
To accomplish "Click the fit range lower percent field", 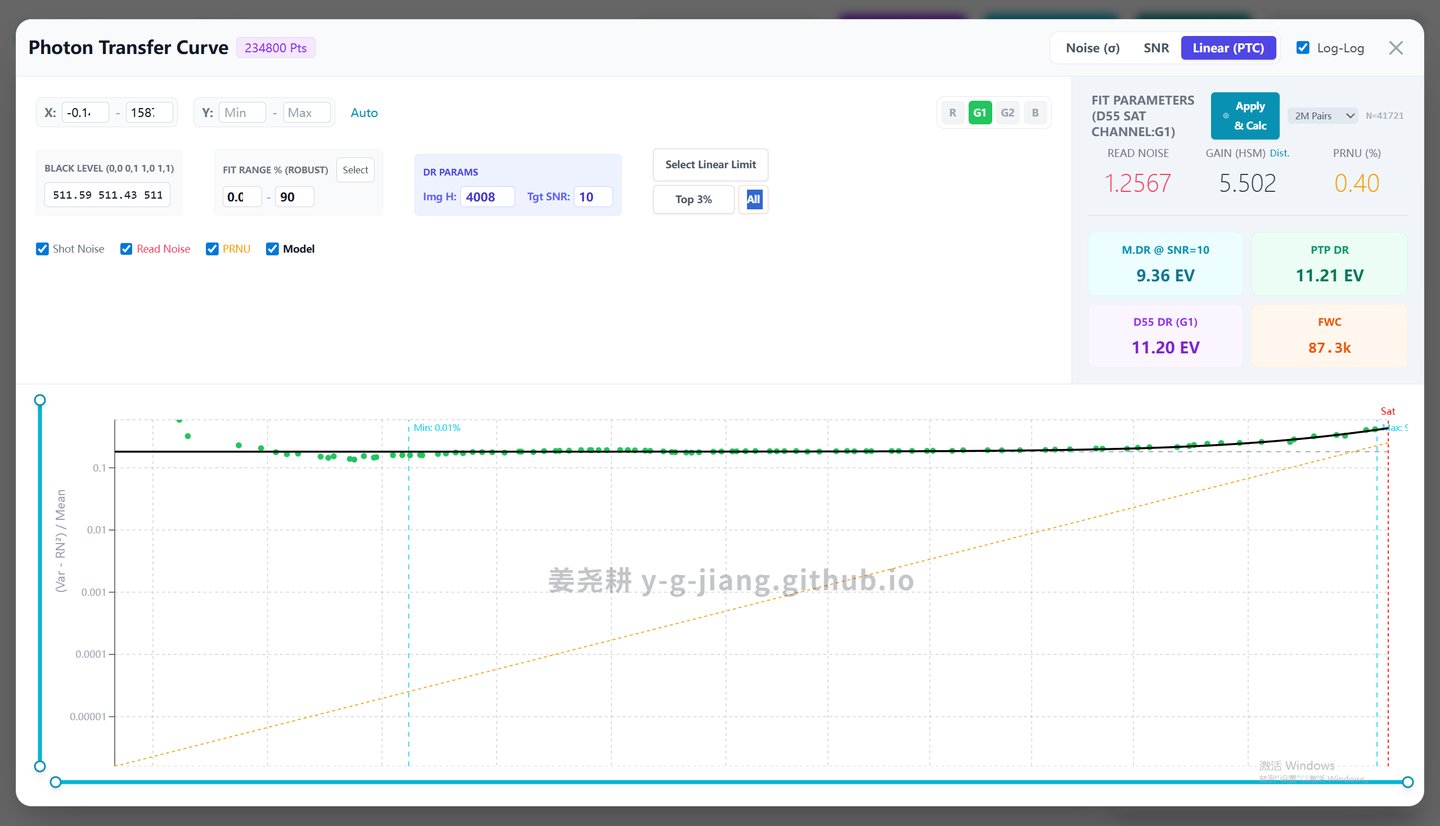I will [x=242, y=197].
